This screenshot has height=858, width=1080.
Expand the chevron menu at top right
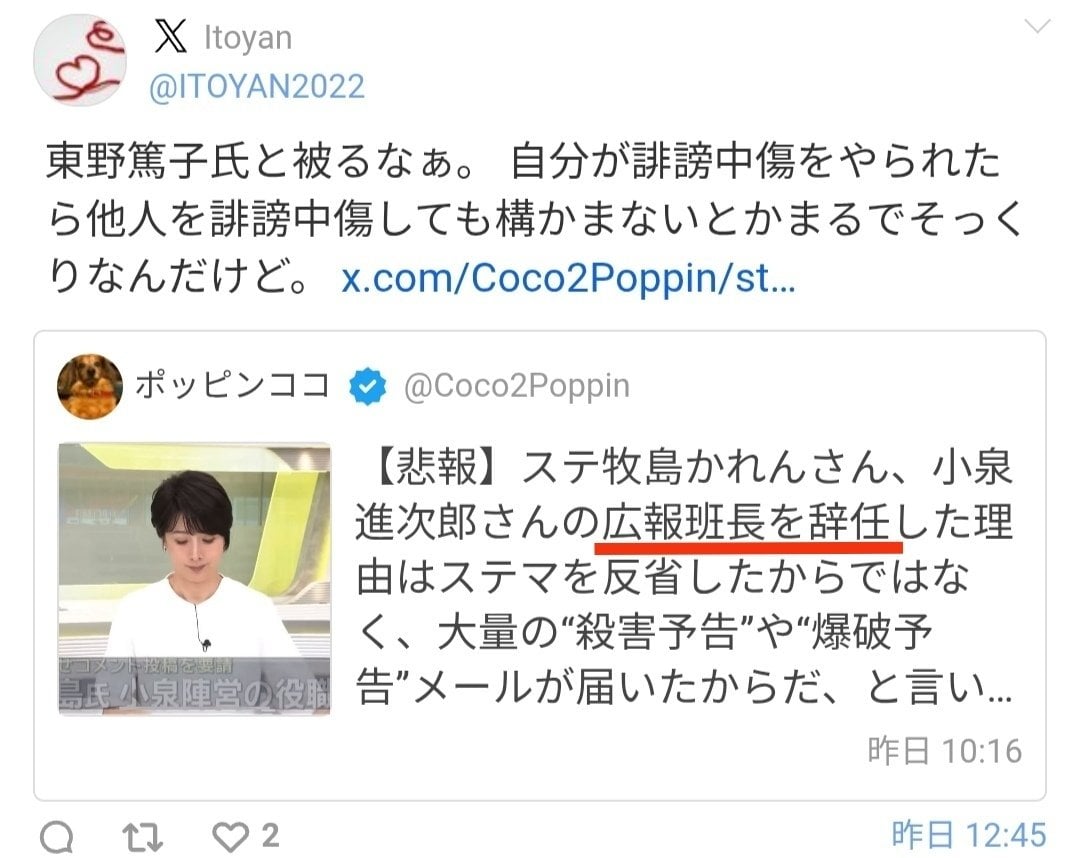pos(1037,27)
